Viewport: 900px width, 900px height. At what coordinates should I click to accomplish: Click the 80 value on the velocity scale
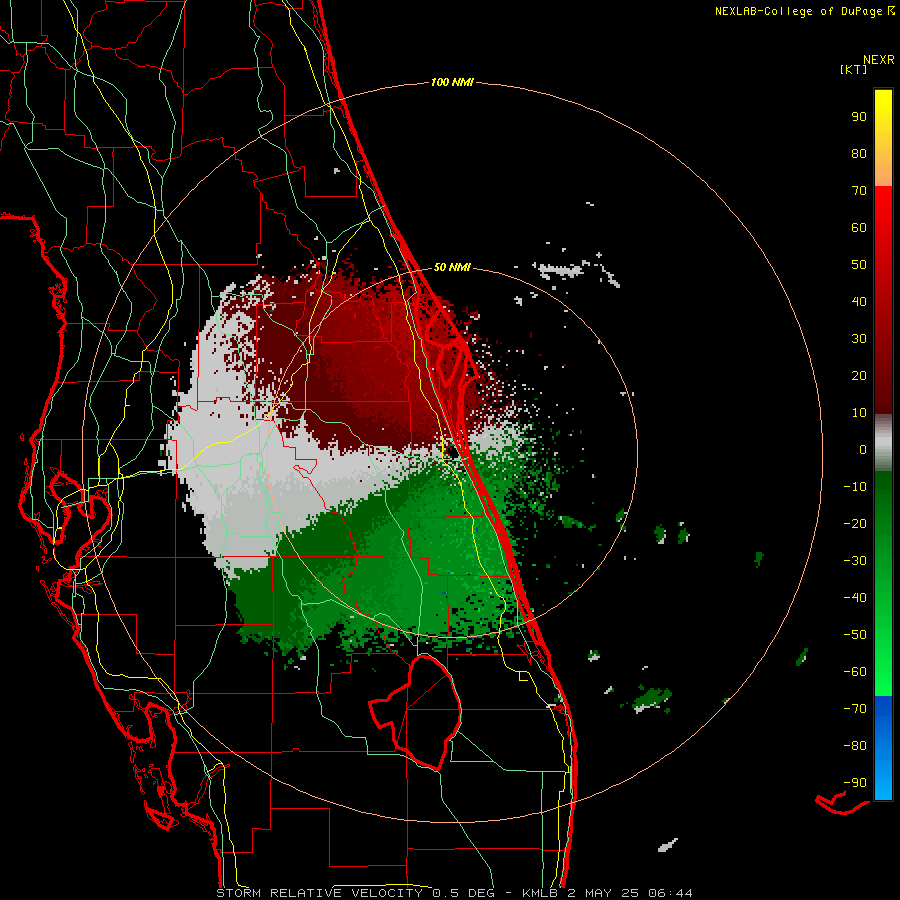click(x=859, y=153)
